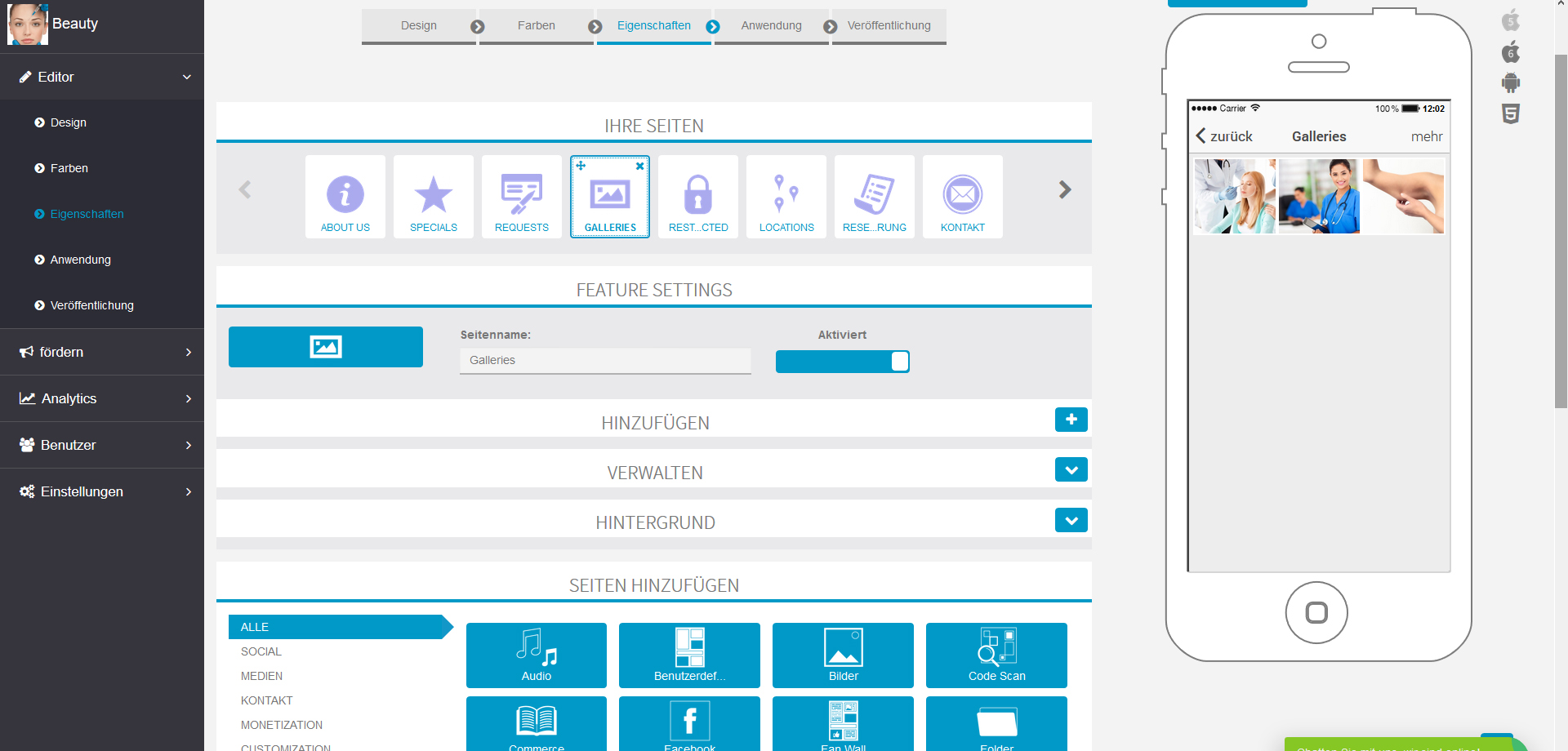Tap mehr in the phone preview
Screen dimensions: 1568x751
[1427, 136]
